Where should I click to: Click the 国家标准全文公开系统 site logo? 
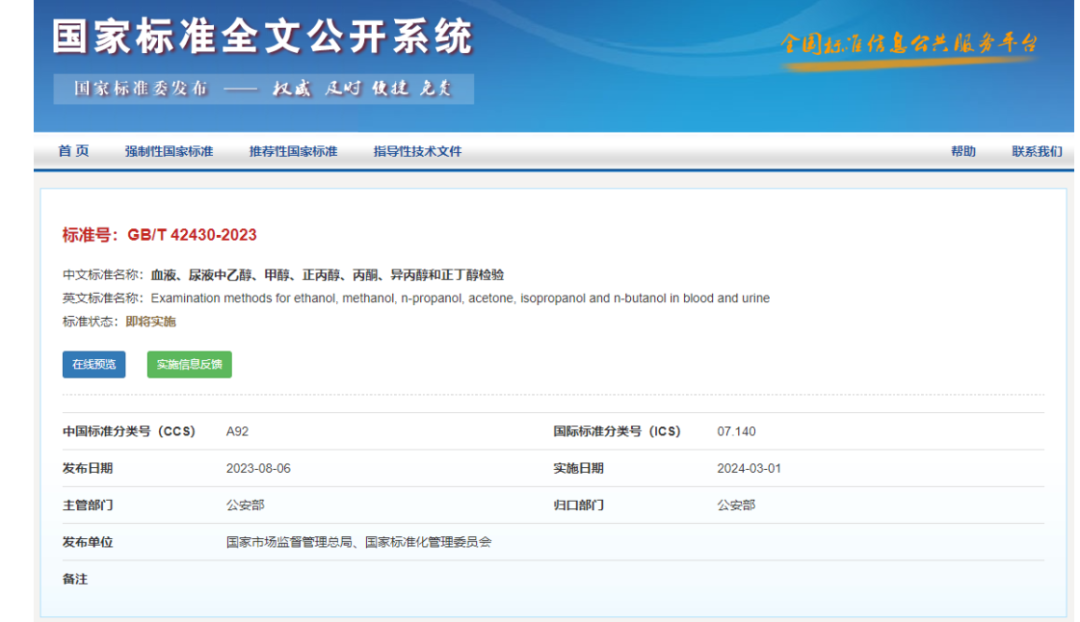264,36
